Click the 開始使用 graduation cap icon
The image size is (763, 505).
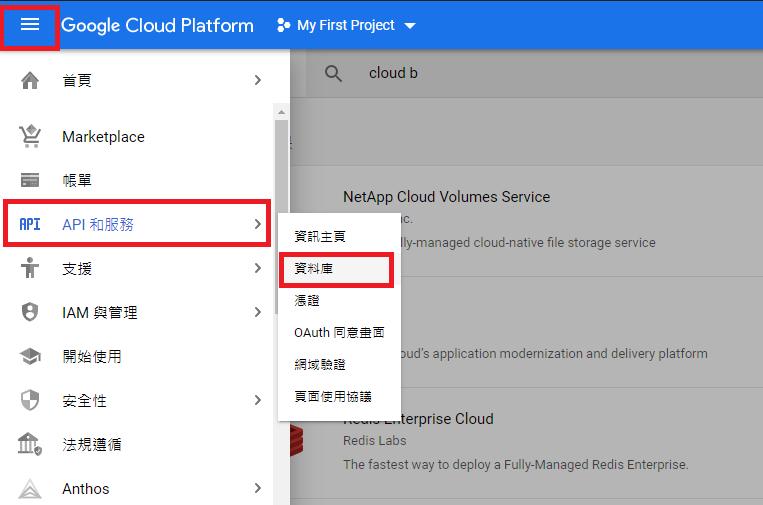pos(30,356)
